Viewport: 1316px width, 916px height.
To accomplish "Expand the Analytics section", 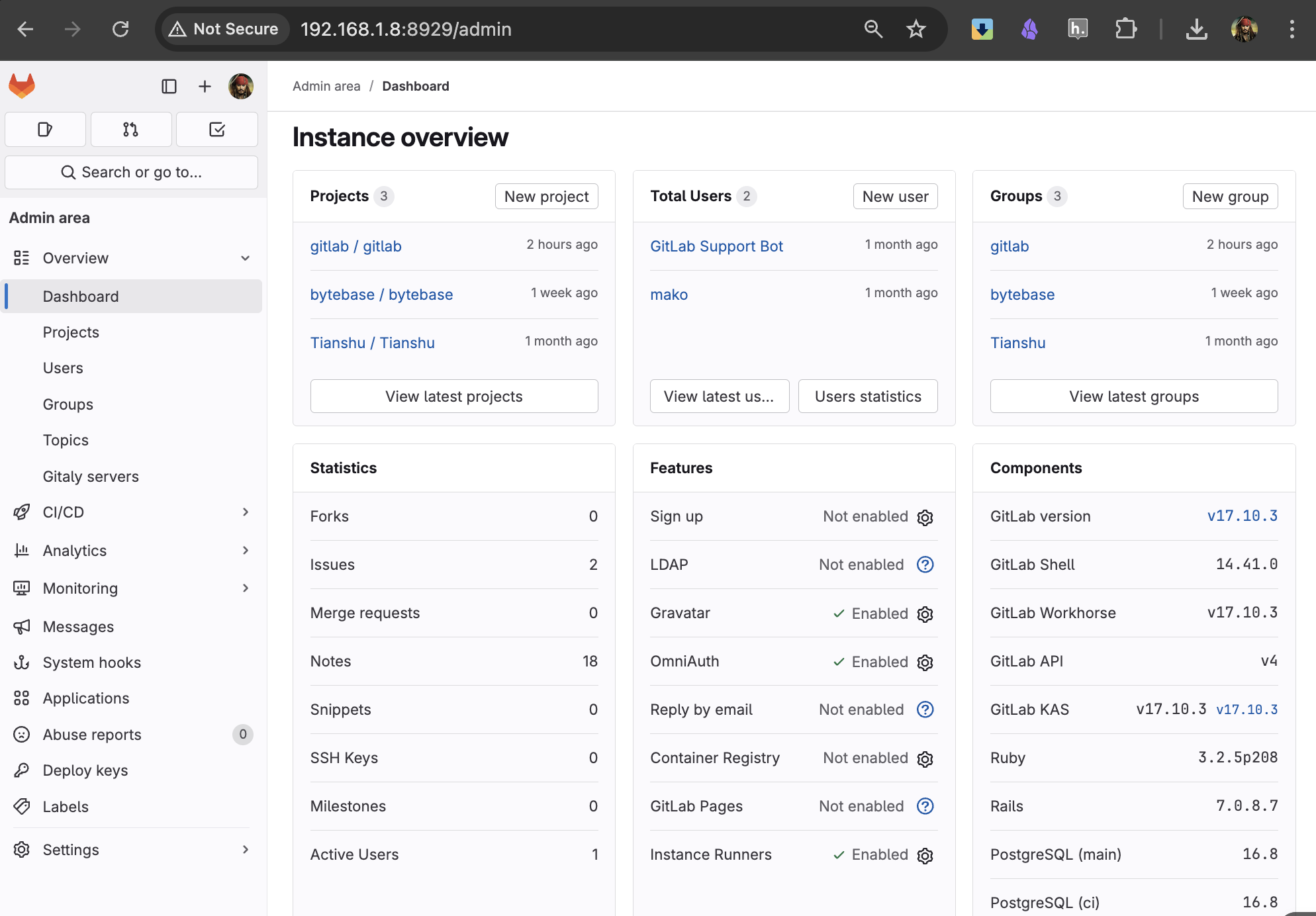I will [x=132, y=551].
